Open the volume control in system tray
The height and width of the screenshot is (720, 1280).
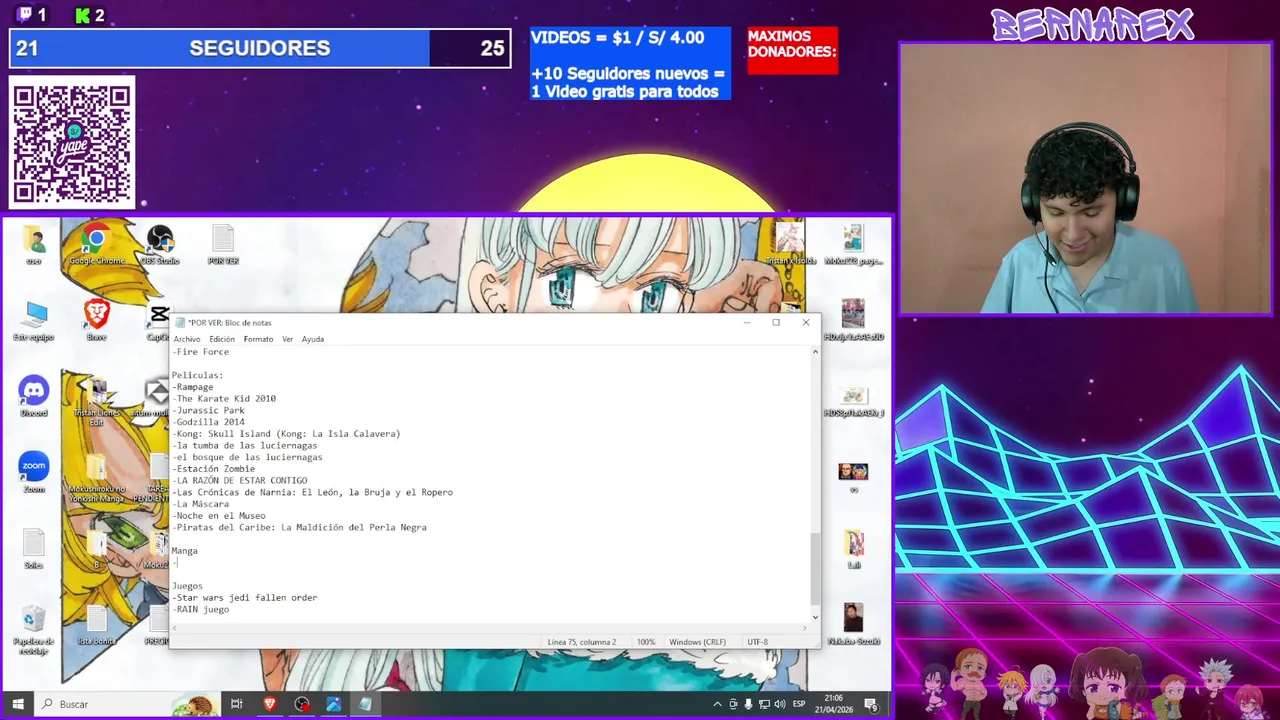tap(780, 704)
